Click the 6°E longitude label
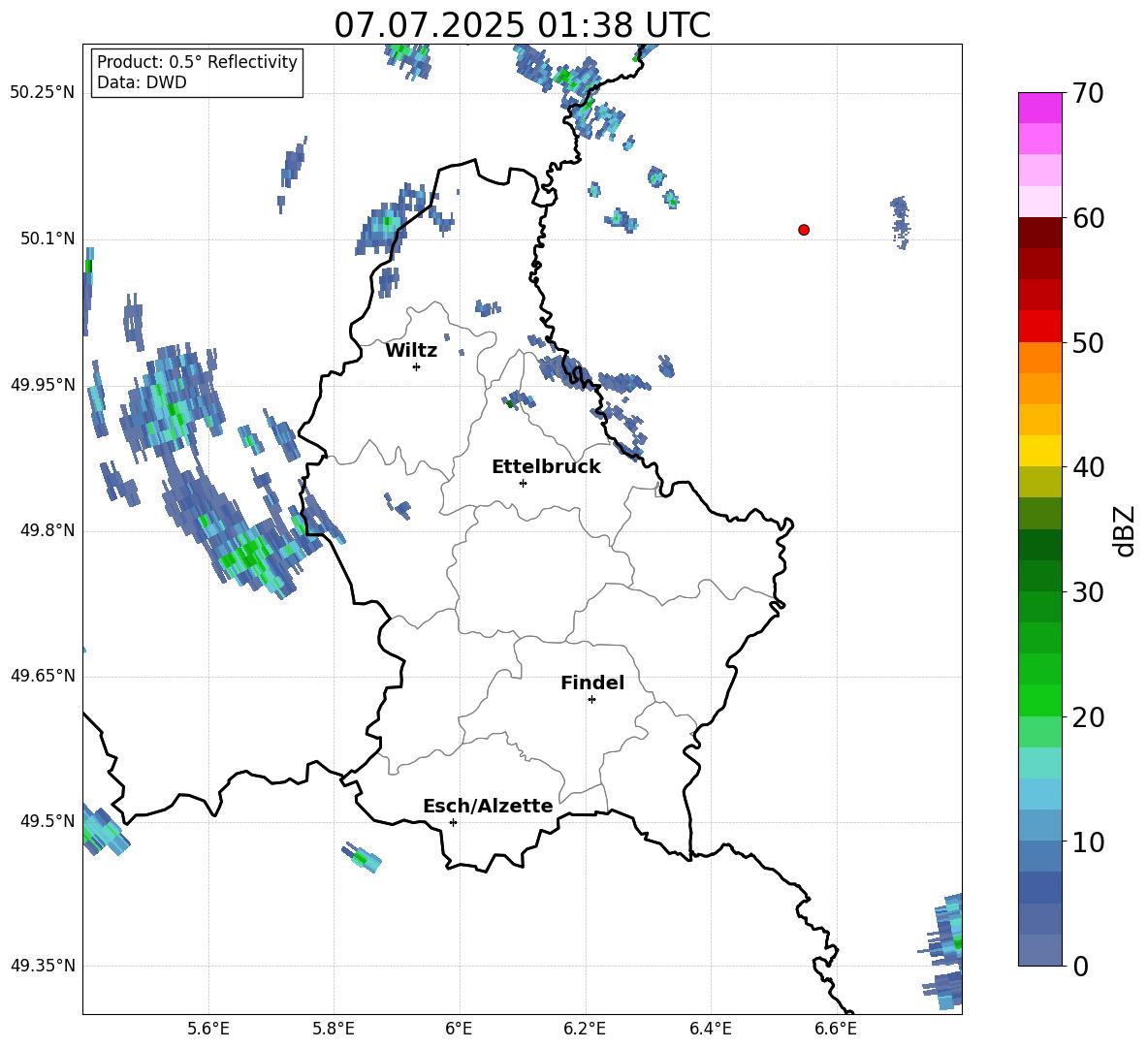 [x=459, y=1029]
